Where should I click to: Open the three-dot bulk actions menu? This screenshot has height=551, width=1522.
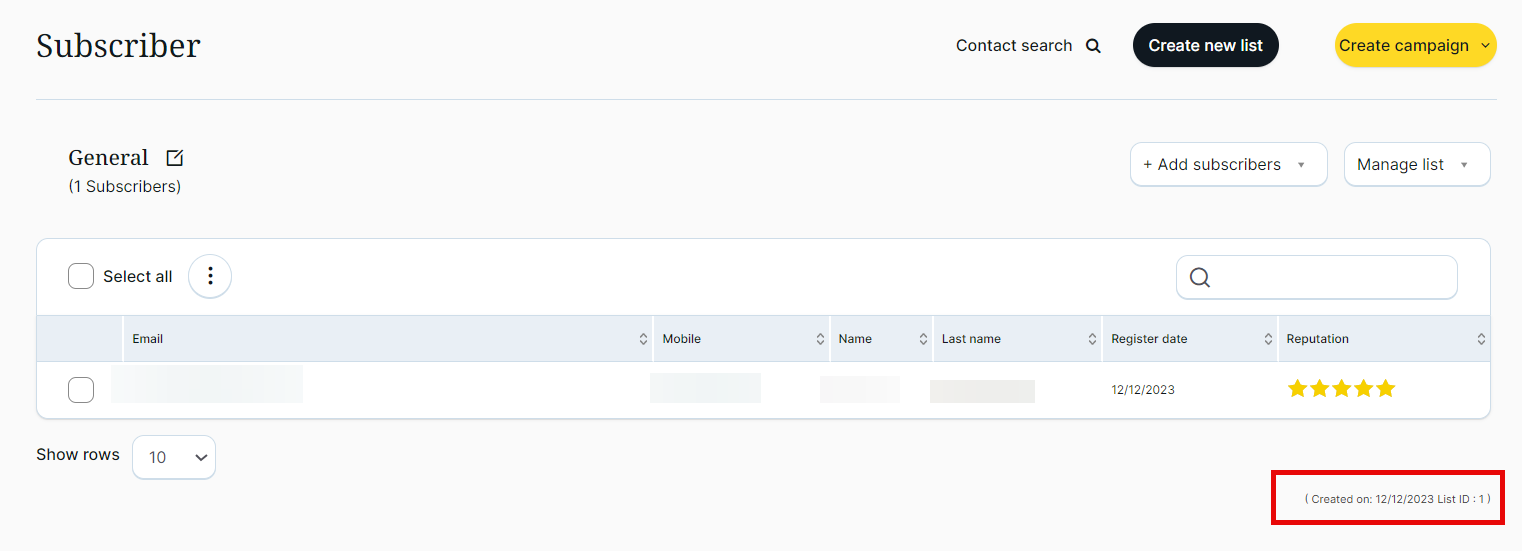pyautogui.click(x=210, y=276)
